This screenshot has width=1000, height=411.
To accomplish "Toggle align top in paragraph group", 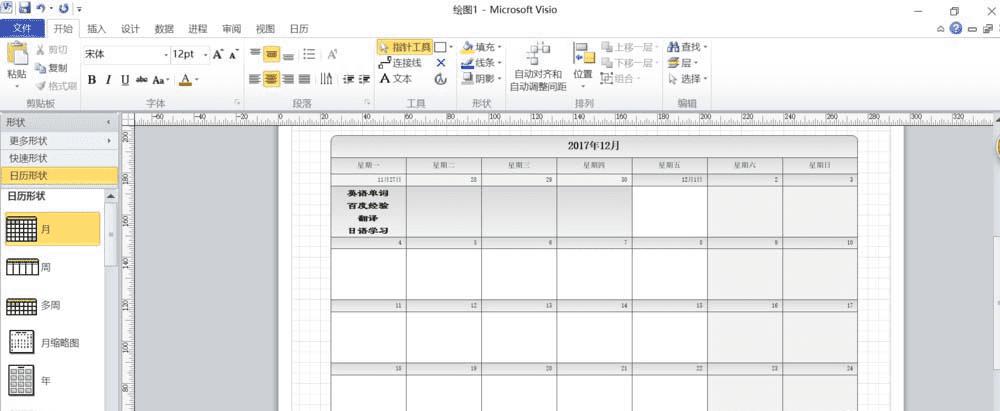I will click(x=255, y=54).
